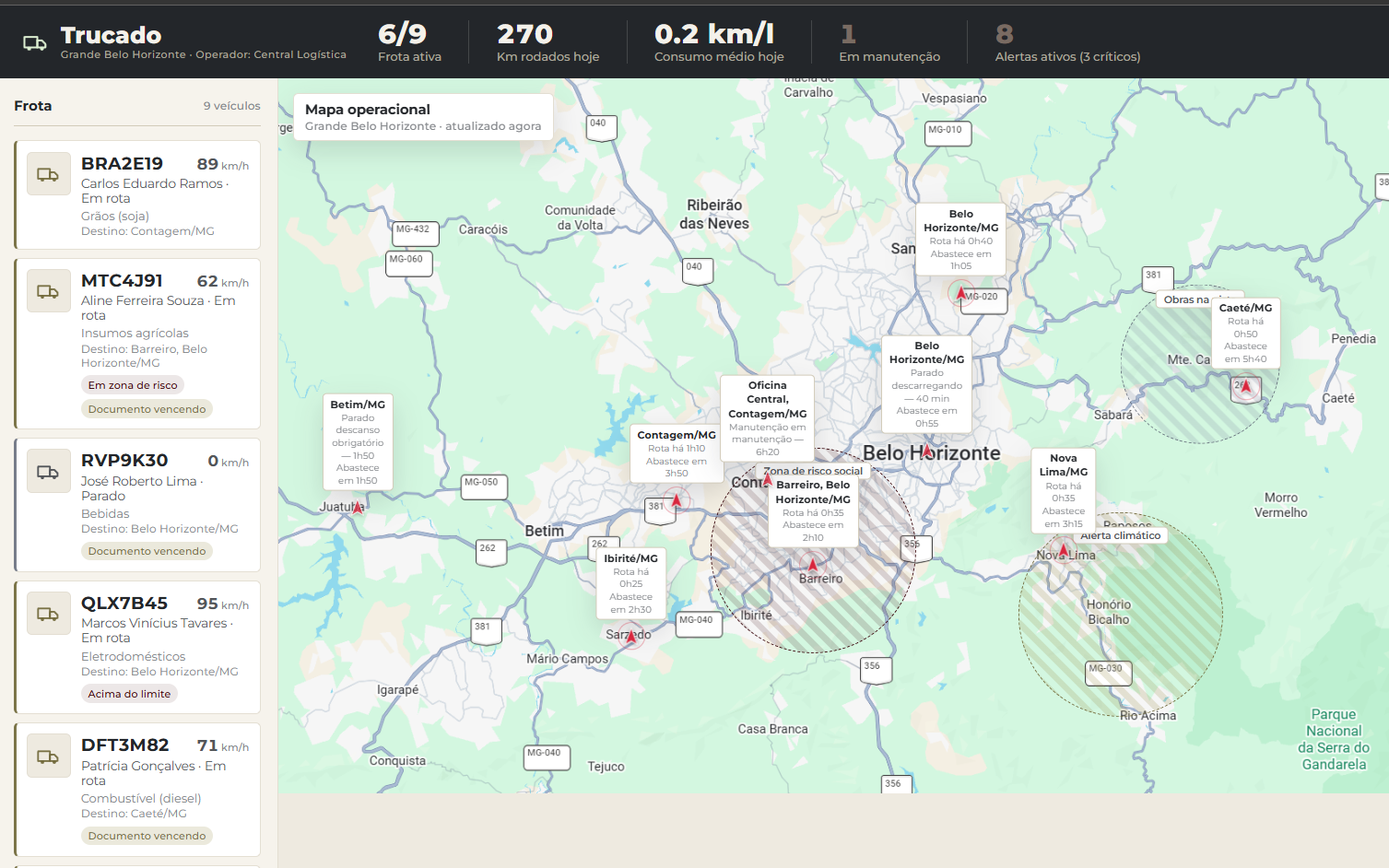
Task: Click the "Zona de risco social" zone label
Action: tap(813, 471)
